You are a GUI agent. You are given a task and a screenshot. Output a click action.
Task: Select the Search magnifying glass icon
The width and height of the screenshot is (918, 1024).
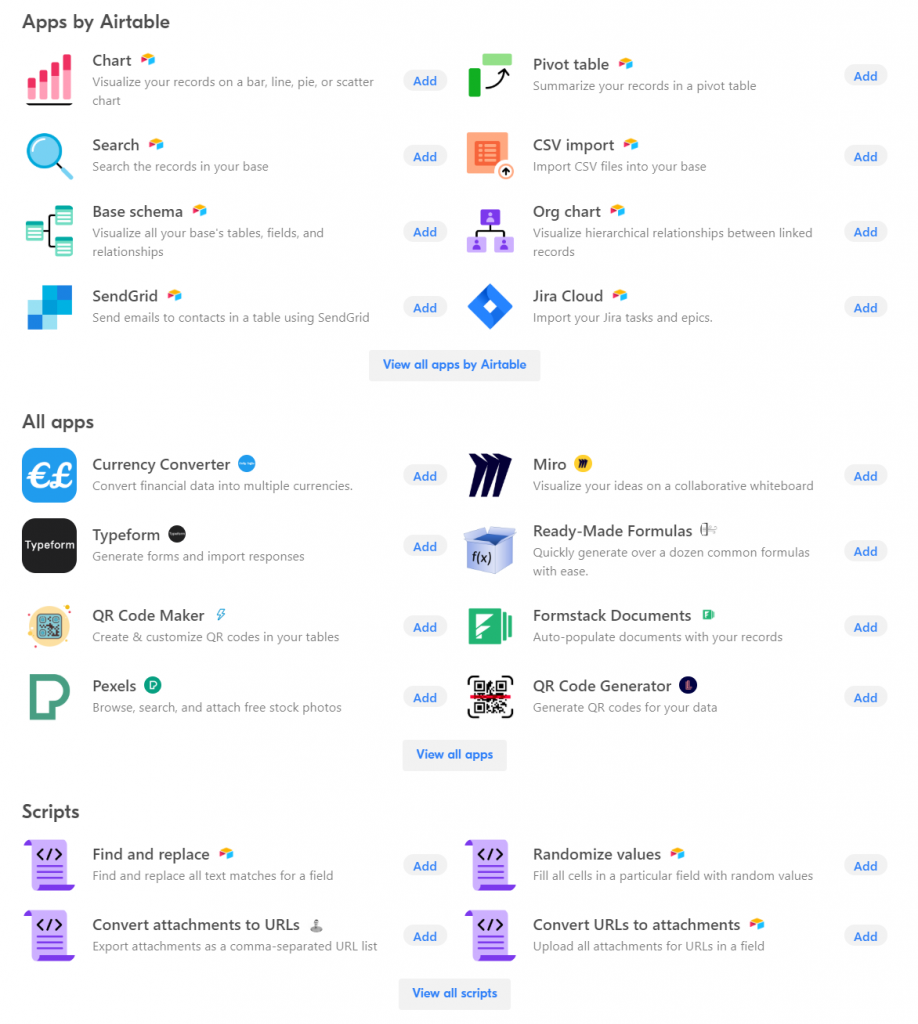point(49,156)
